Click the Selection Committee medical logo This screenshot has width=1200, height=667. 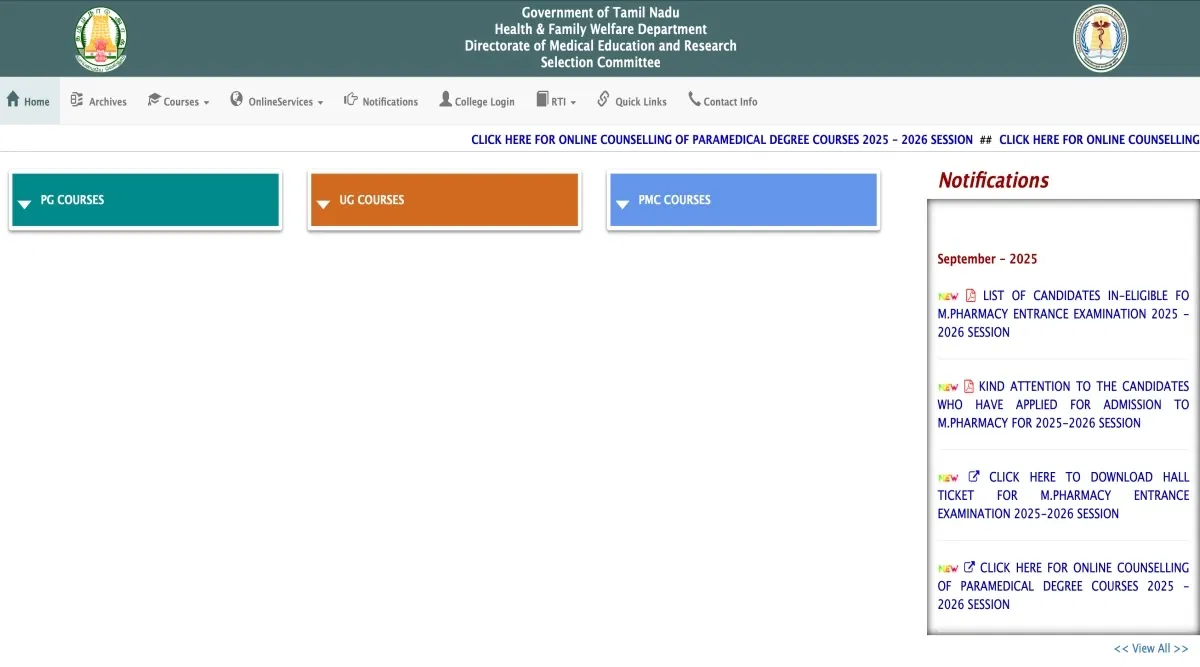(x=1100, y=38)
